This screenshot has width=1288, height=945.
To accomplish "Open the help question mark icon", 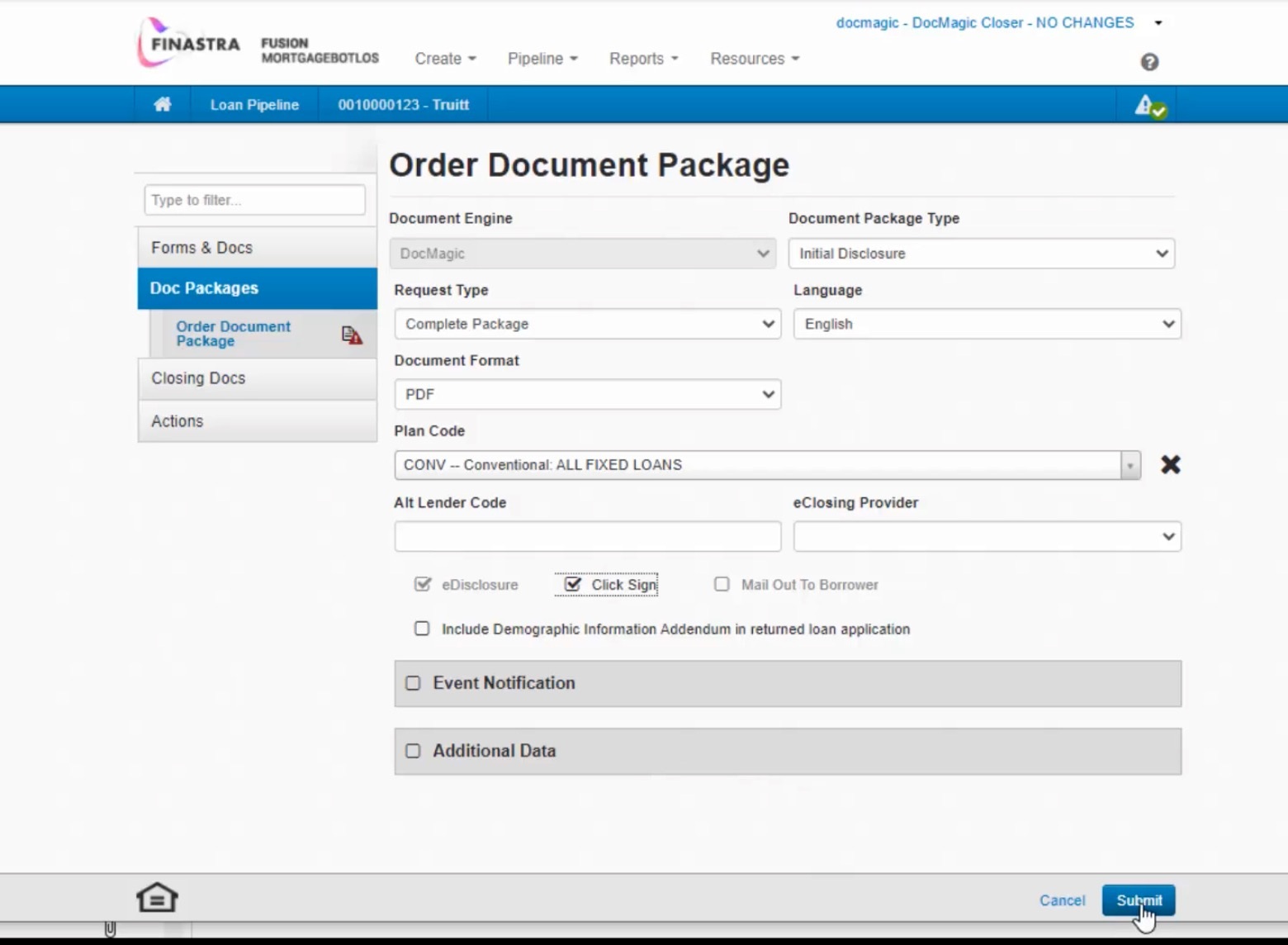I will 1149,62.
